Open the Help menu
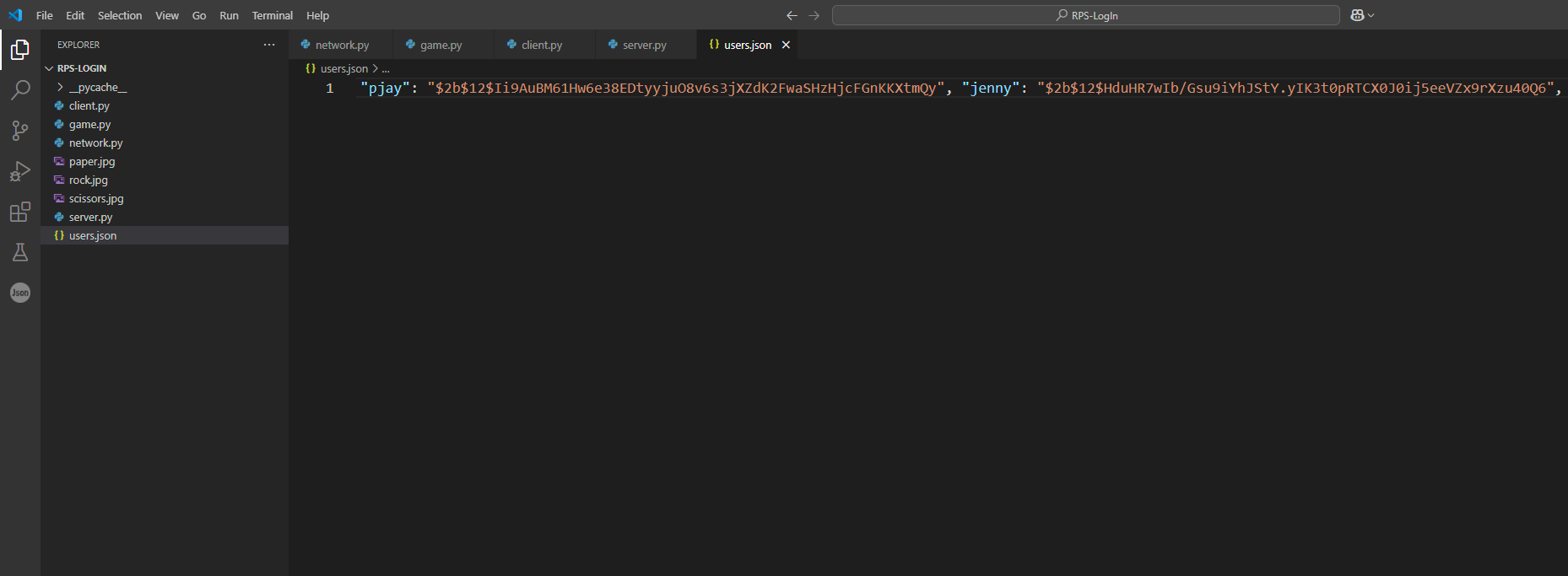The image size is (1568, 576). point(318,15)
